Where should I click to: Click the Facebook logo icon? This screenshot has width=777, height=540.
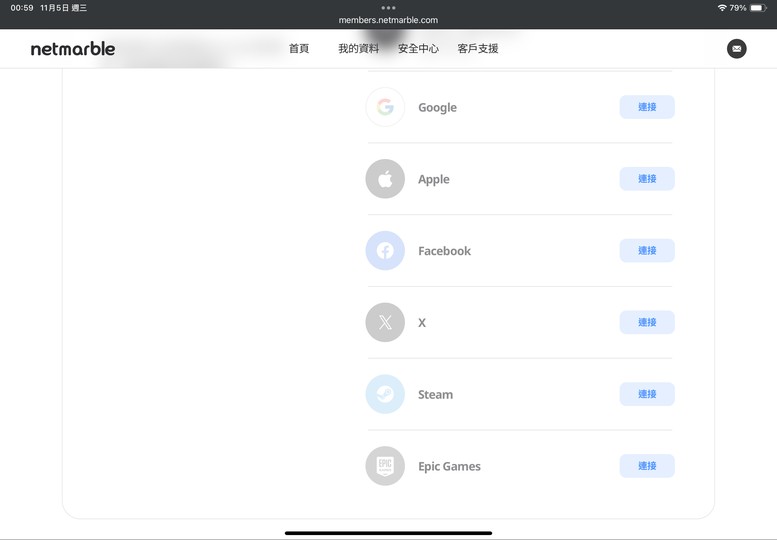tap(385, 251)
